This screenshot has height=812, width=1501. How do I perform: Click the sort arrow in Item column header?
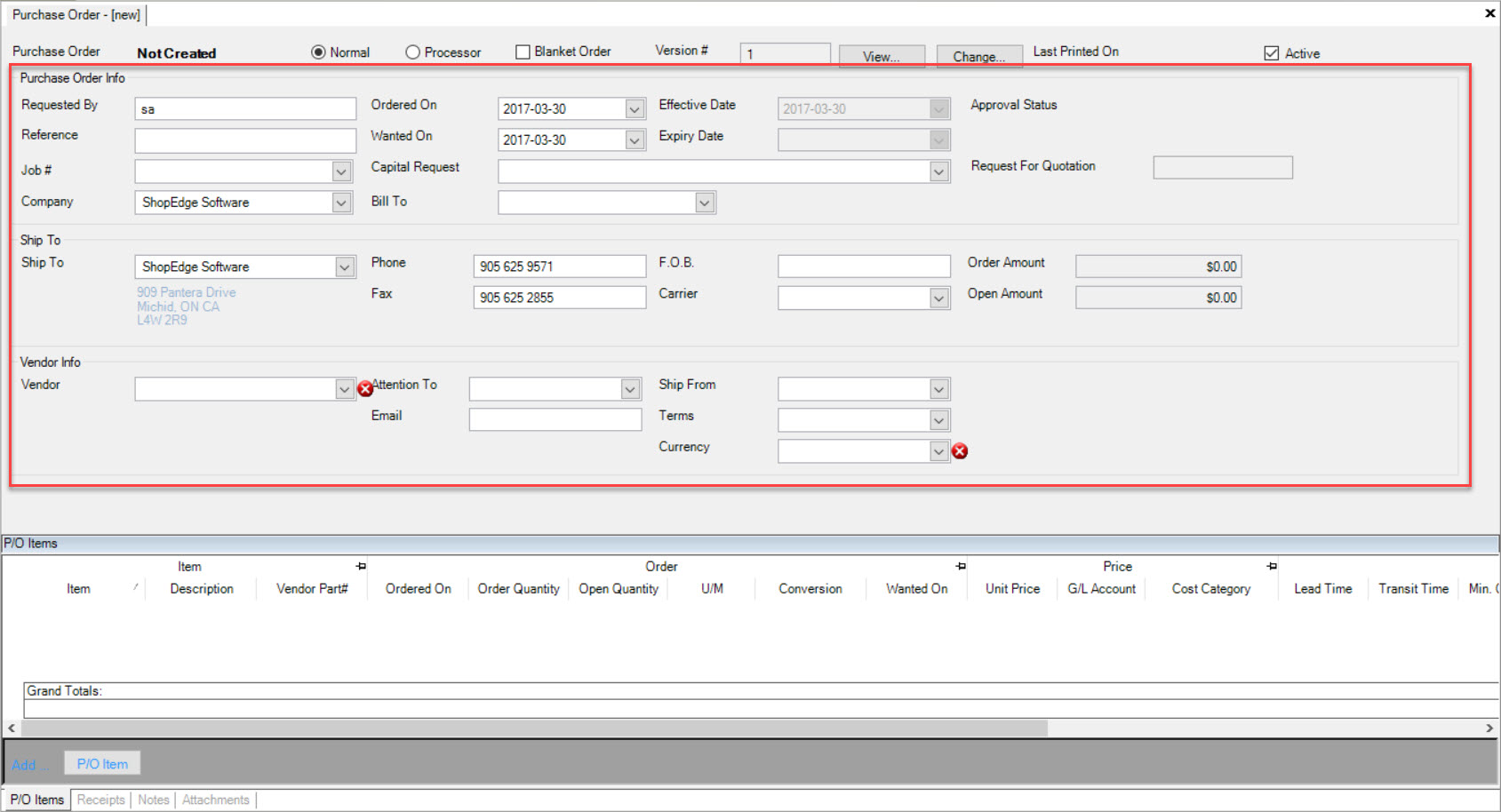(x=136, y=586)
